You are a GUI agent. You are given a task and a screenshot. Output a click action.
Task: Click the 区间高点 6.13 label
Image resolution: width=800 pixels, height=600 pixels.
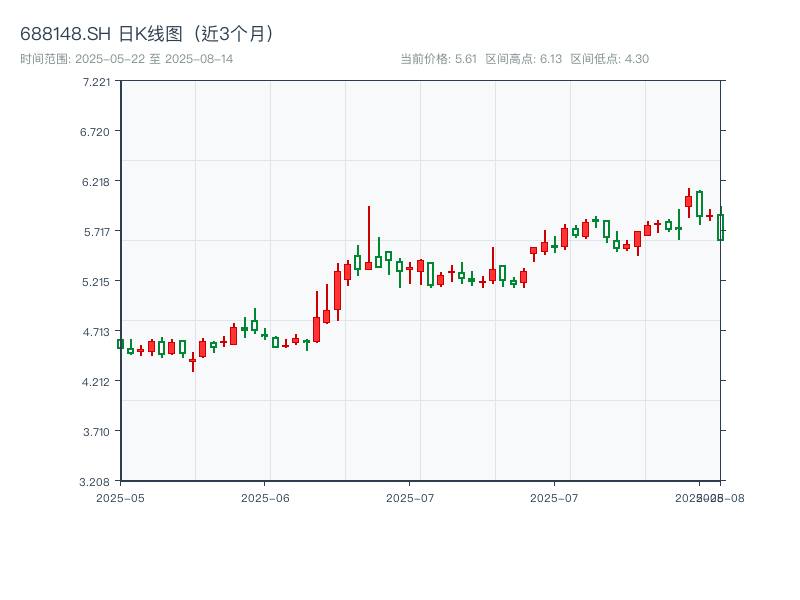click(523, 59)
